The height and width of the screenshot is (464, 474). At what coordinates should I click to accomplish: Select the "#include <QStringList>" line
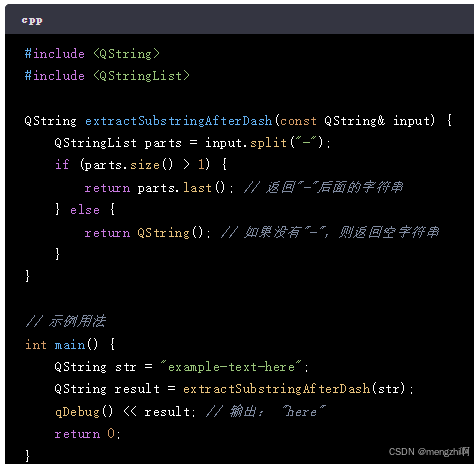pyautogui.click(x=107, y=76)
